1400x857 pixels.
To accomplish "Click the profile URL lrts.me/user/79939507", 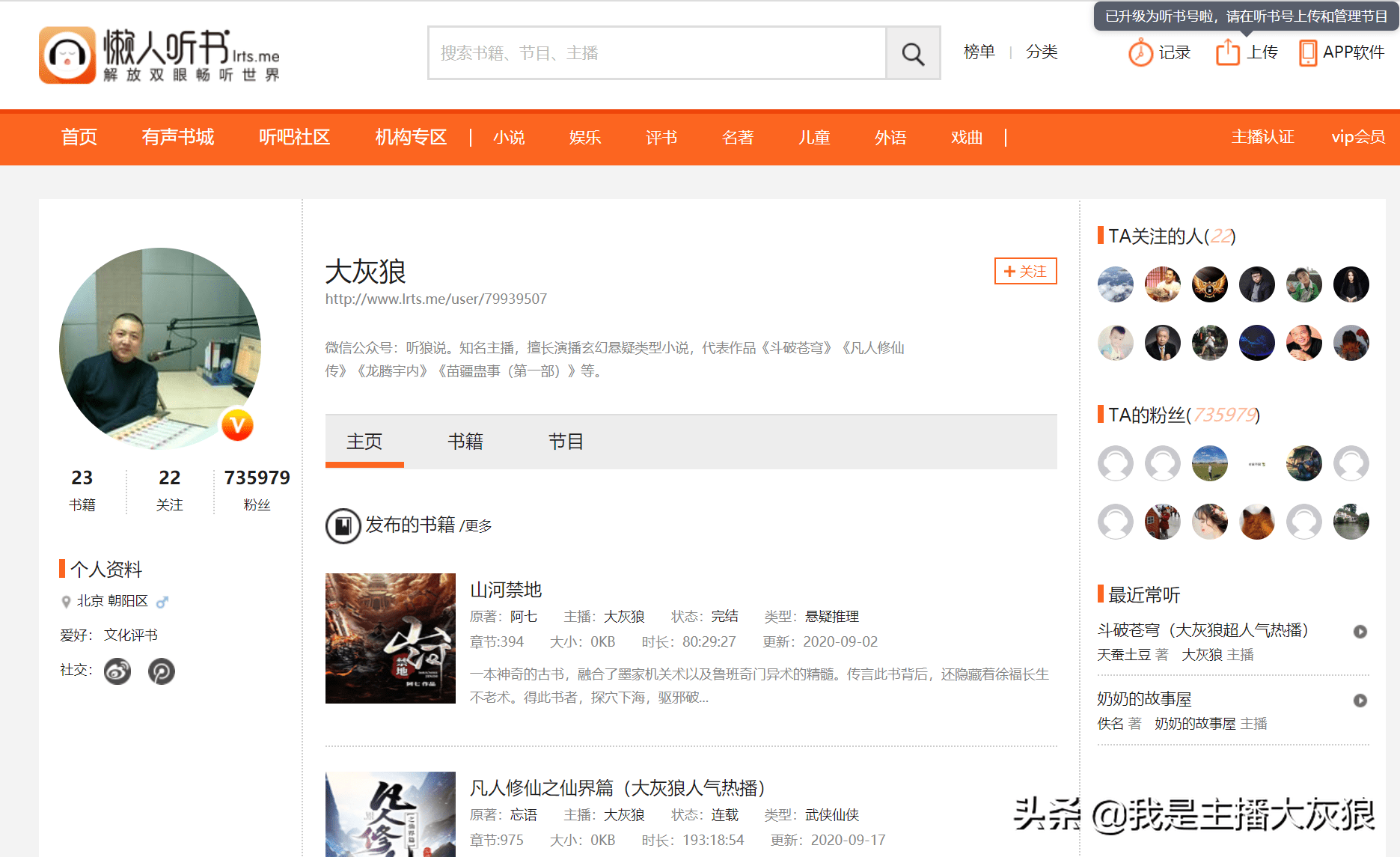I will 436,299.
